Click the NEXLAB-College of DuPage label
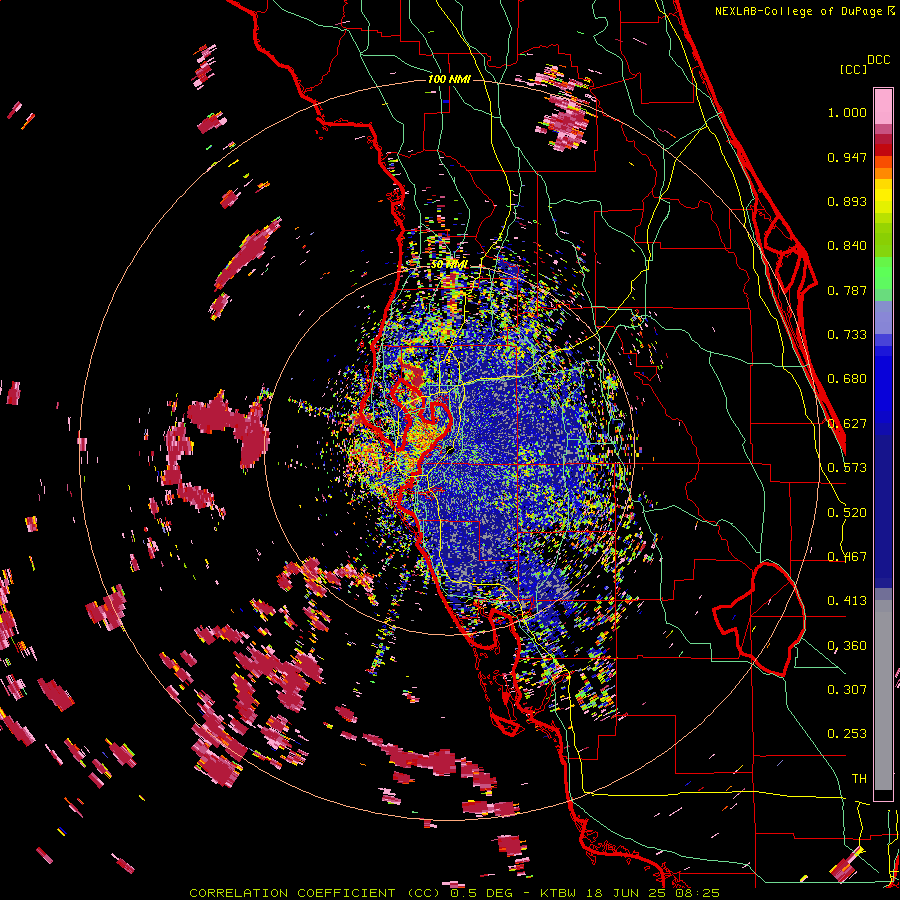This screenshot has height=900, width=900. tap(798, 11)
